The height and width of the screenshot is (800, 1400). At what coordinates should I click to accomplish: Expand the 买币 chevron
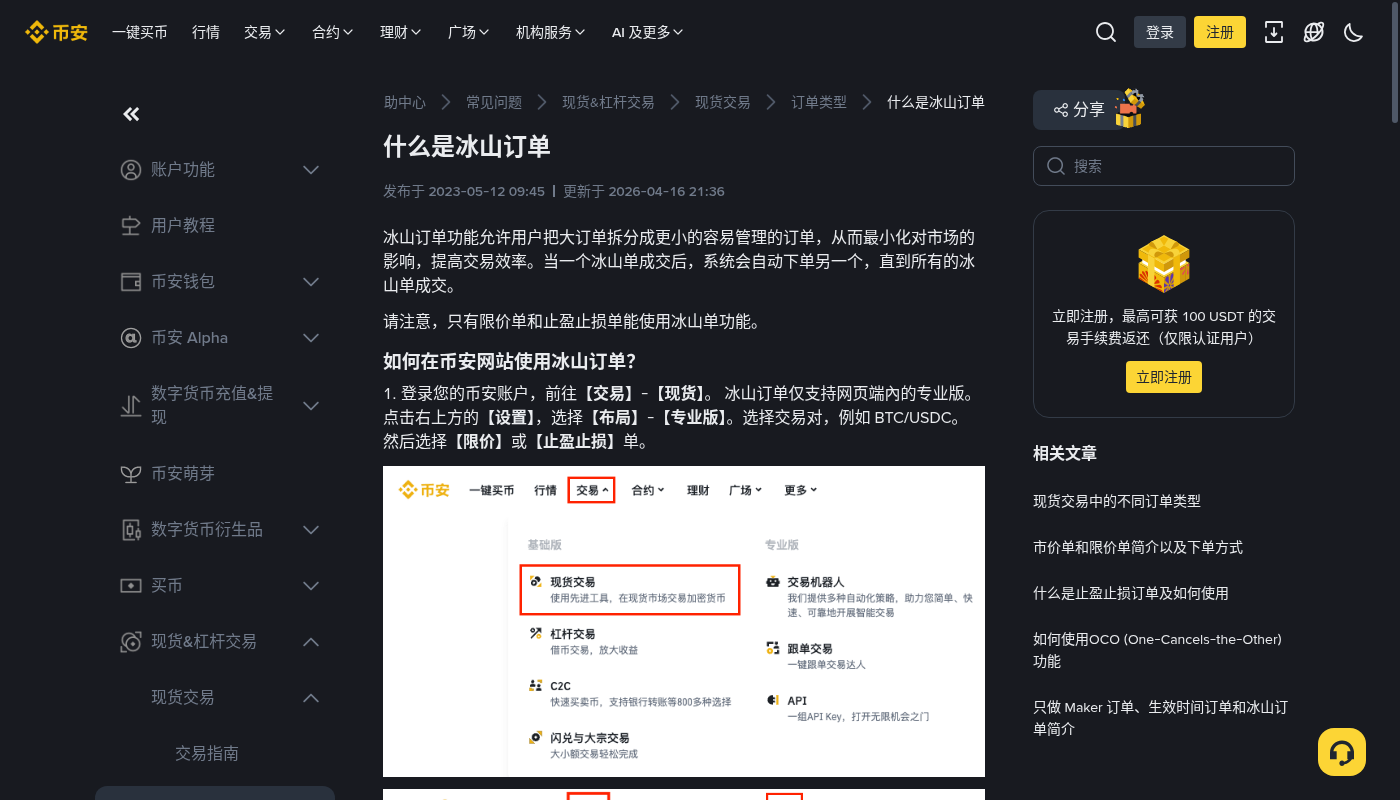(311, 586)
